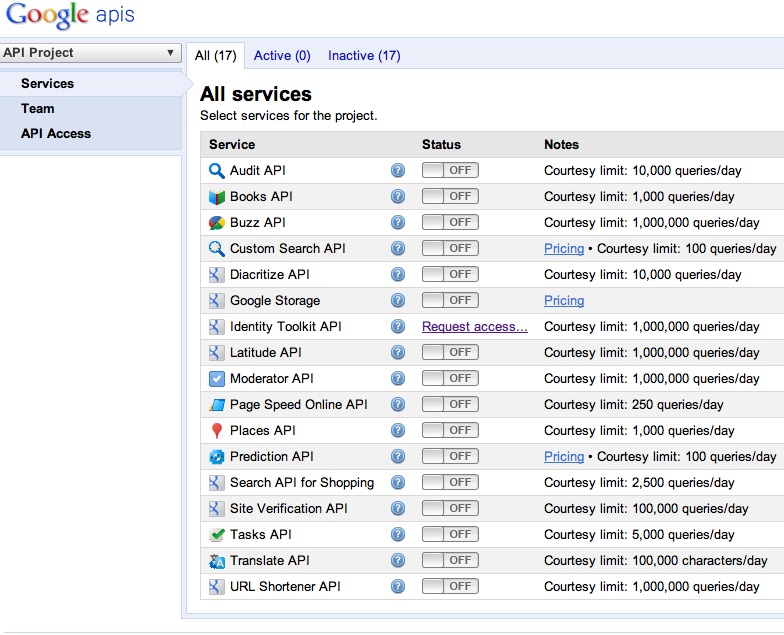The height and width of the screenshot is (635, 784).
Task: Click the Moderator API service name
Action: [x=272, y=378]
